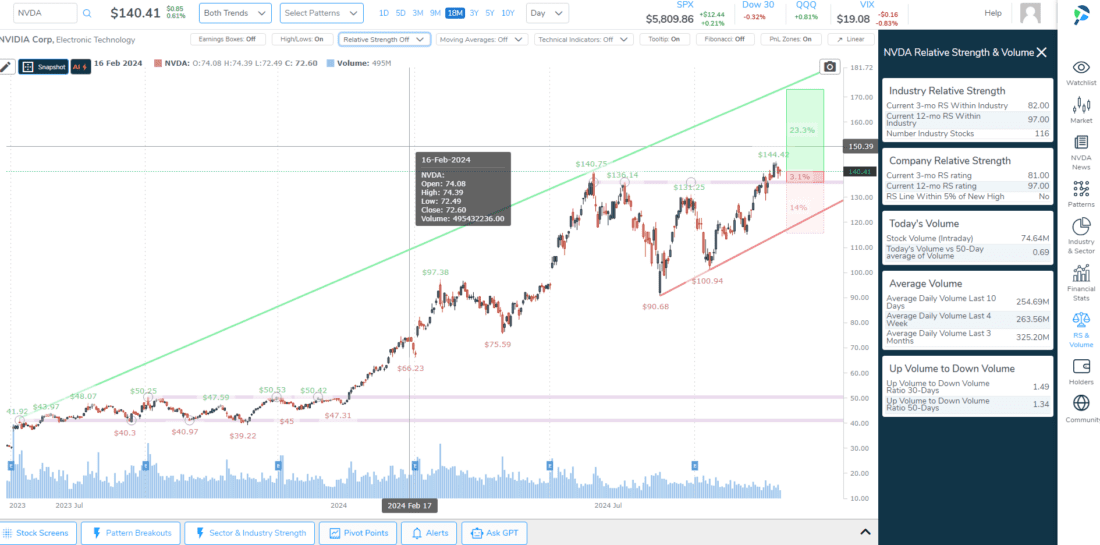The image size is (1100, 545).
Task: Click the QQQ index link
Action: coord(806,4)
